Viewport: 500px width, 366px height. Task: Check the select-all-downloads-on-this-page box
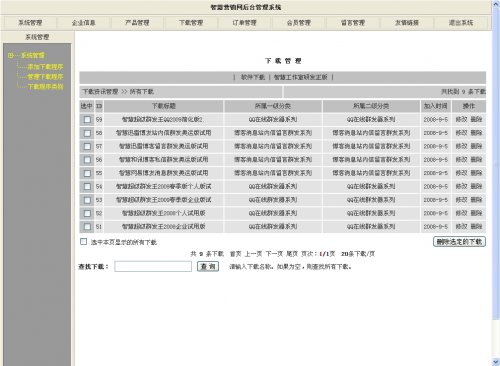pos(84,241)
